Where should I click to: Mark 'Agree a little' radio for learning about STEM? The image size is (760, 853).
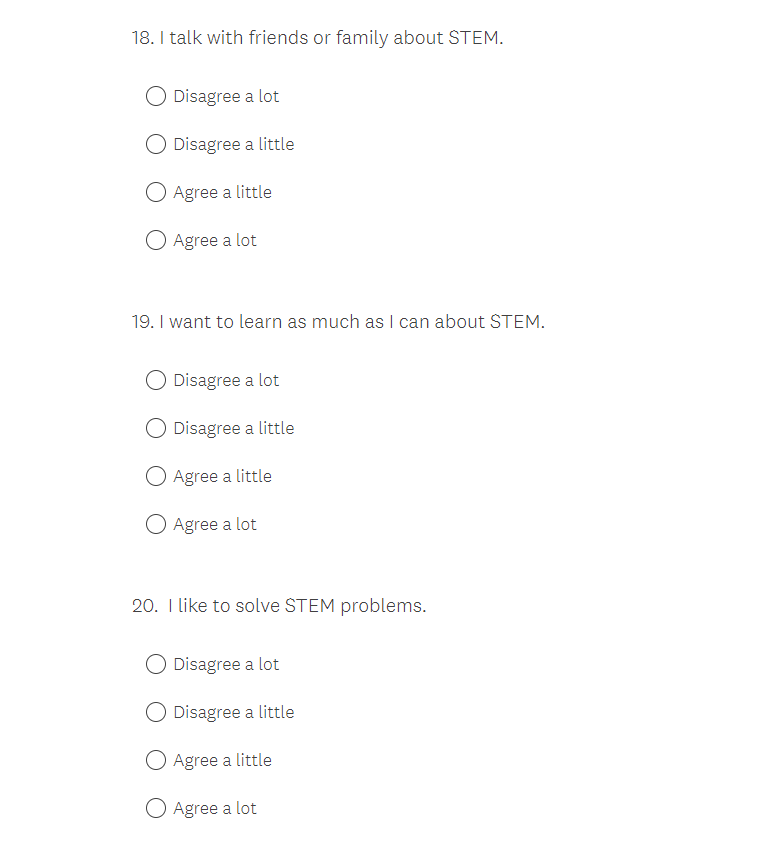click(x=156, y=476)
